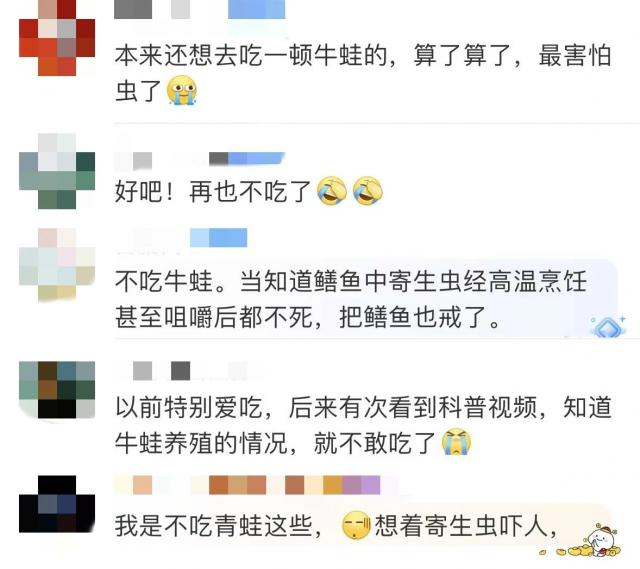The height and width of the screenshot is (569, 640).
Task: Open the blurred username above 不吃牛蛙 comment
Action: [x=181, y=238]
